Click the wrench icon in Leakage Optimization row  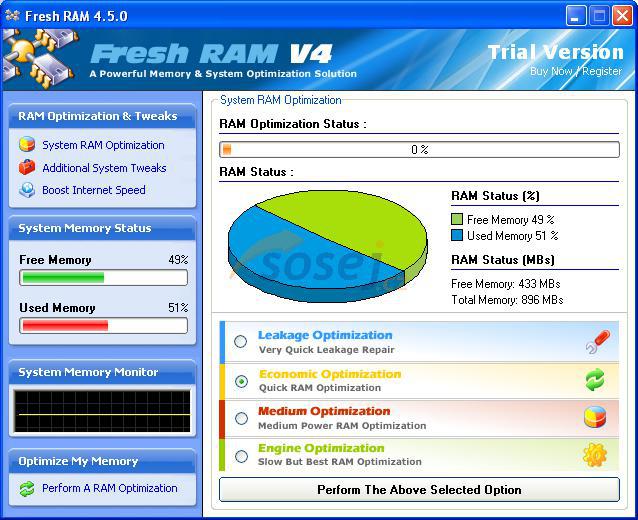point(598,341)
